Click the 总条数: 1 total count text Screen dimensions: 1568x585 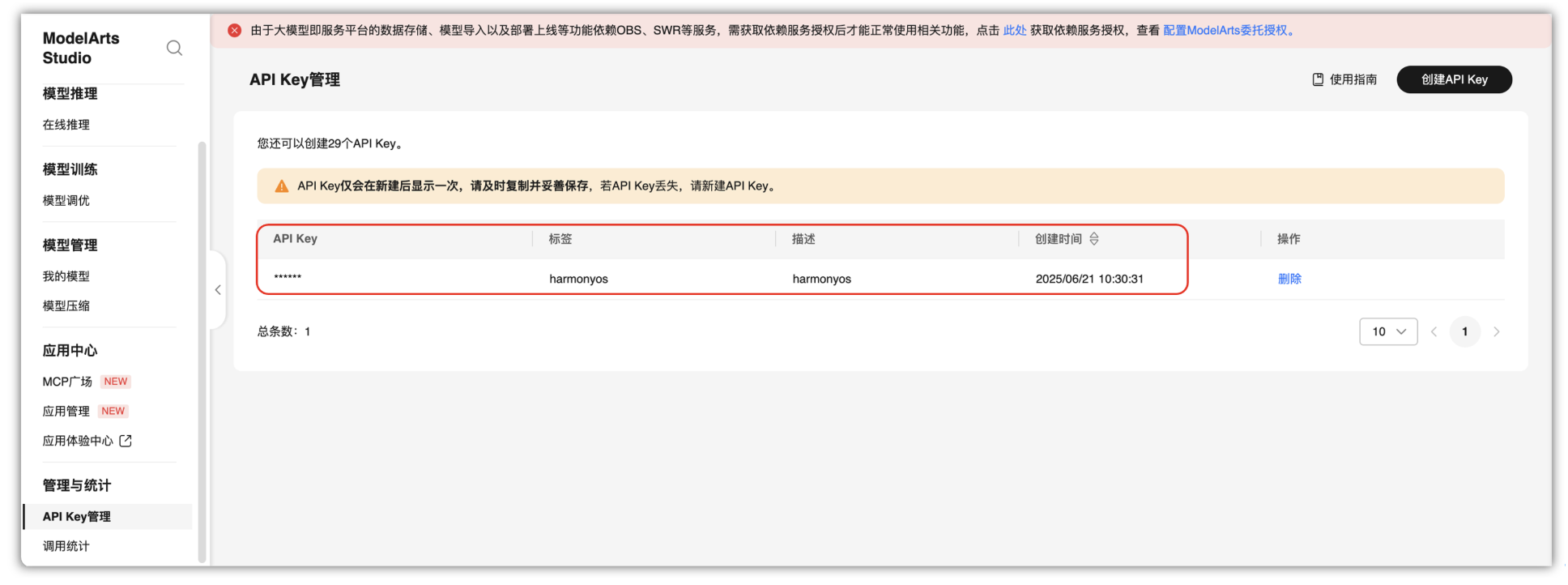284,331
